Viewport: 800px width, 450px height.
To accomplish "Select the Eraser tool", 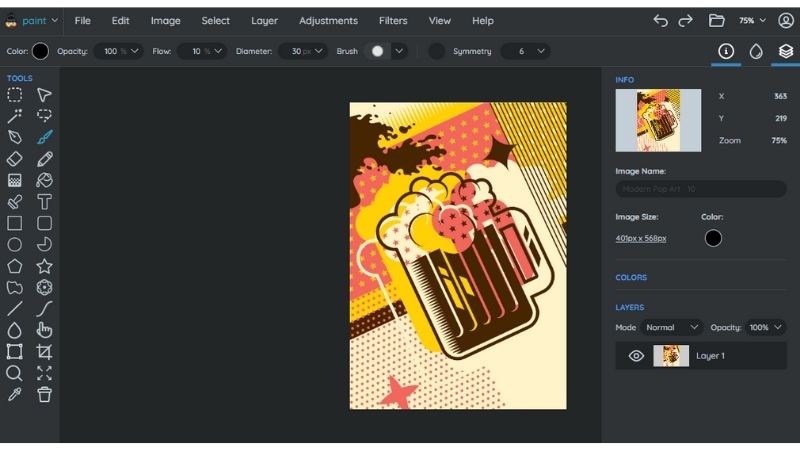I will tap(14, 159).
